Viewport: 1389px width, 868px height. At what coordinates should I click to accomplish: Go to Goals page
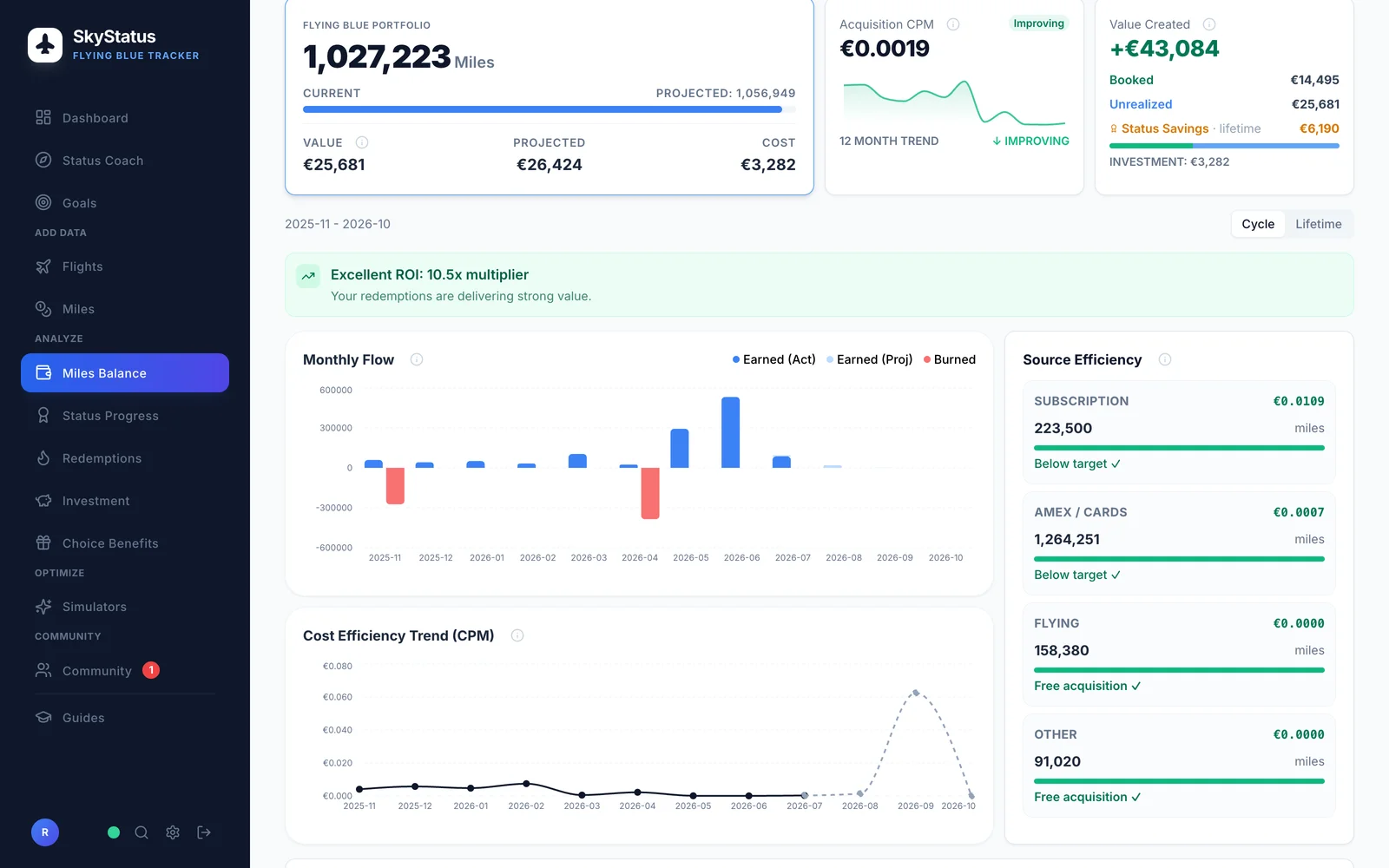click(x=125, y=202)
